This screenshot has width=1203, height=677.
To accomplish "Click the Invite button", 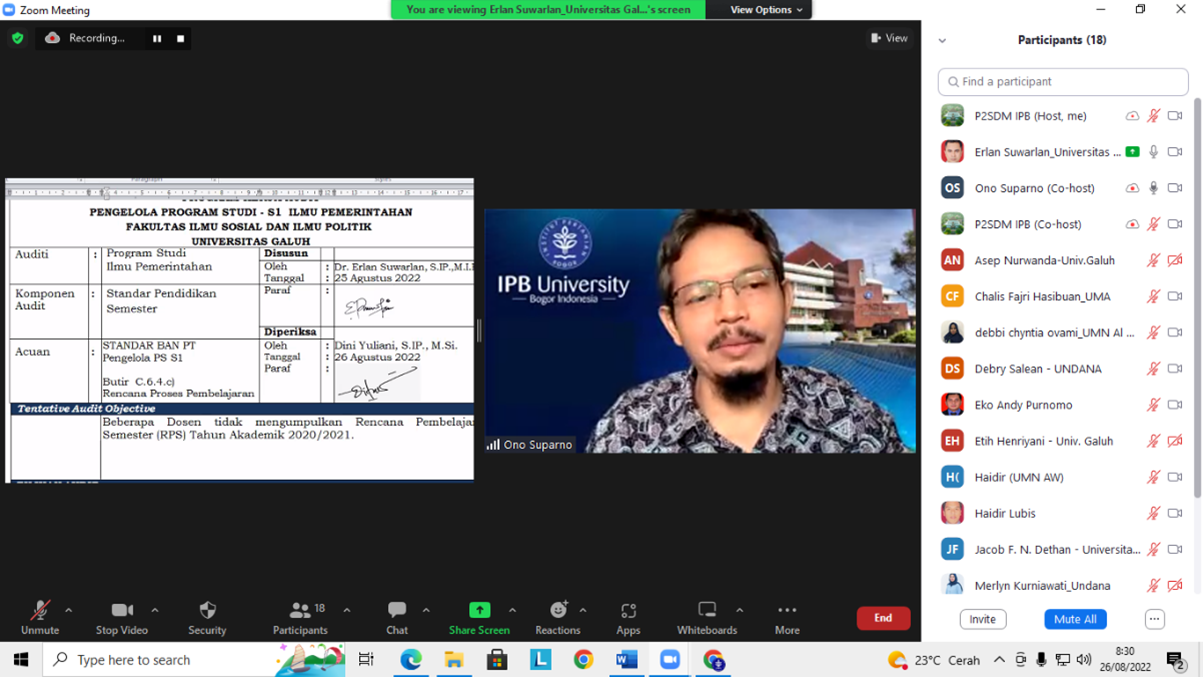I will (982, 619).
